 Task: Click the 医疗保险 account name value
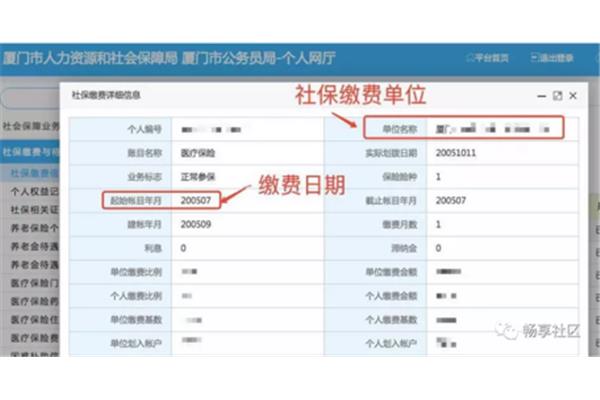(198, 153)
